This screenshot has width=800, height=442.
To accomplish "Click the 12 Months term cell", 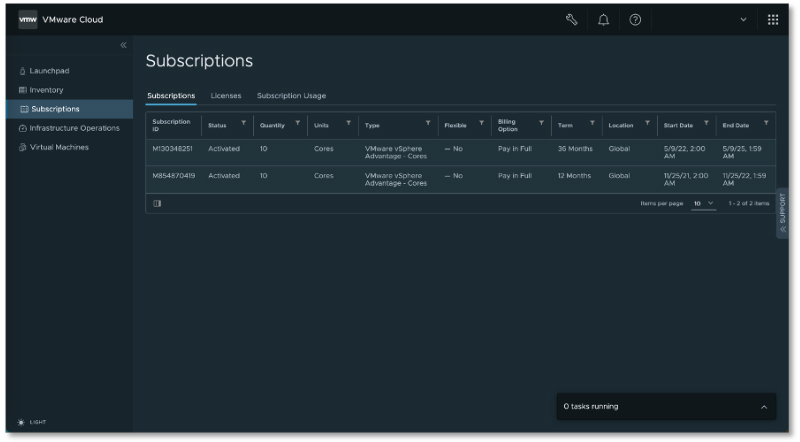I will point(574,176).
